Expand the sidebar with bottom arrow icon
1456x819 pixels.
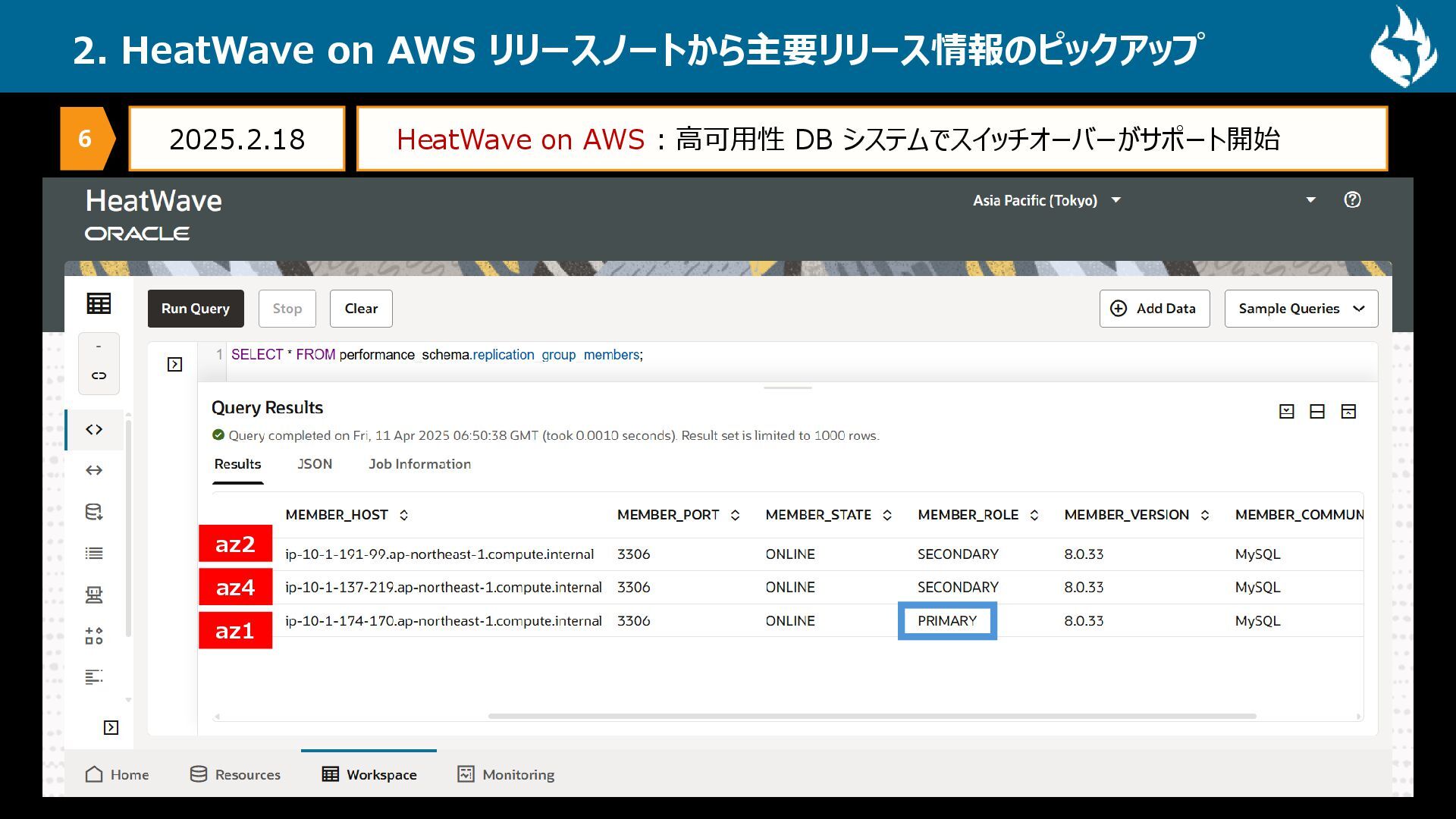[x=111, y=728]
